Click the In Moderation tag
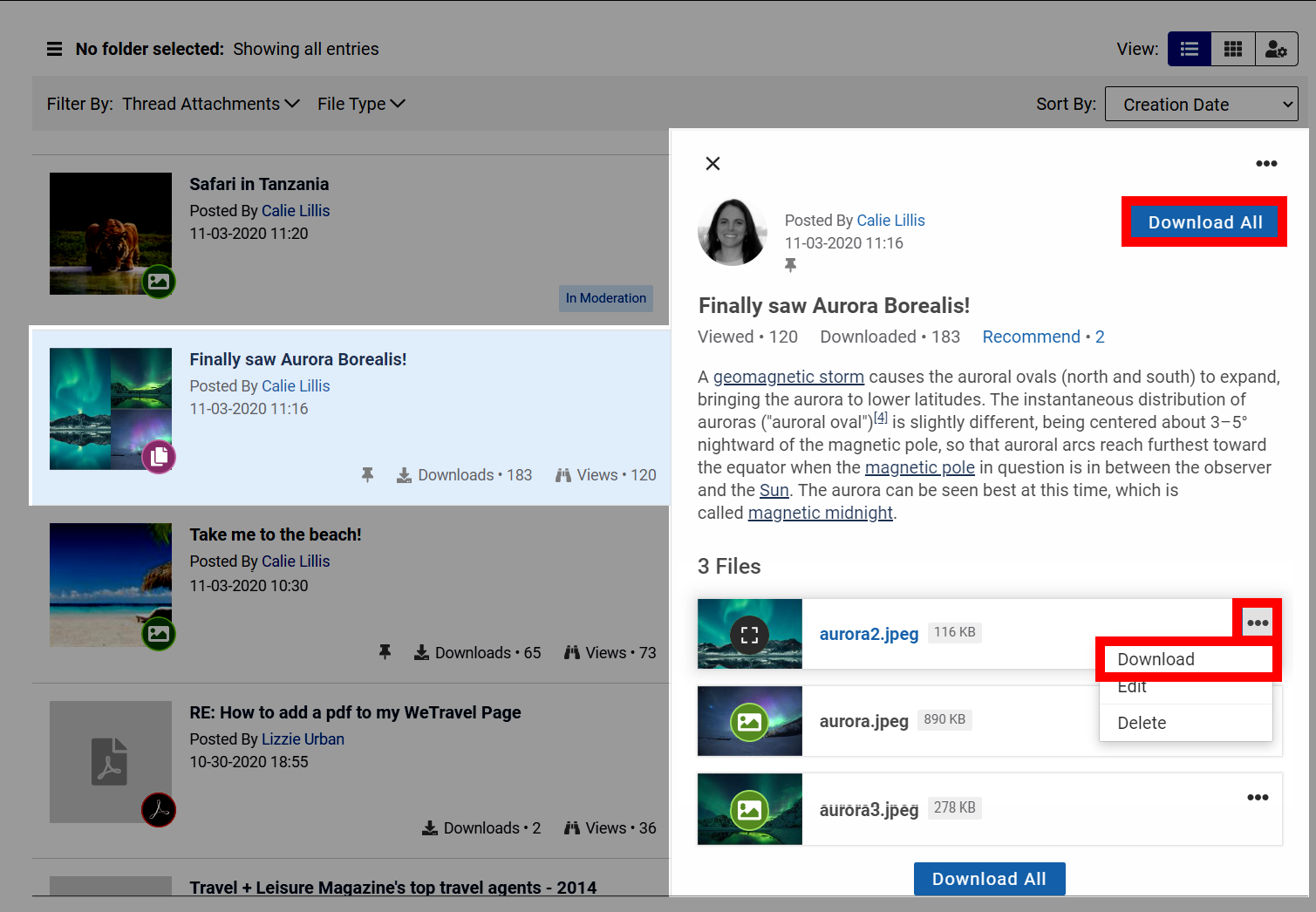Image resolution: width=1316 pixels, height=912 pixels. (x=606, y=298)
